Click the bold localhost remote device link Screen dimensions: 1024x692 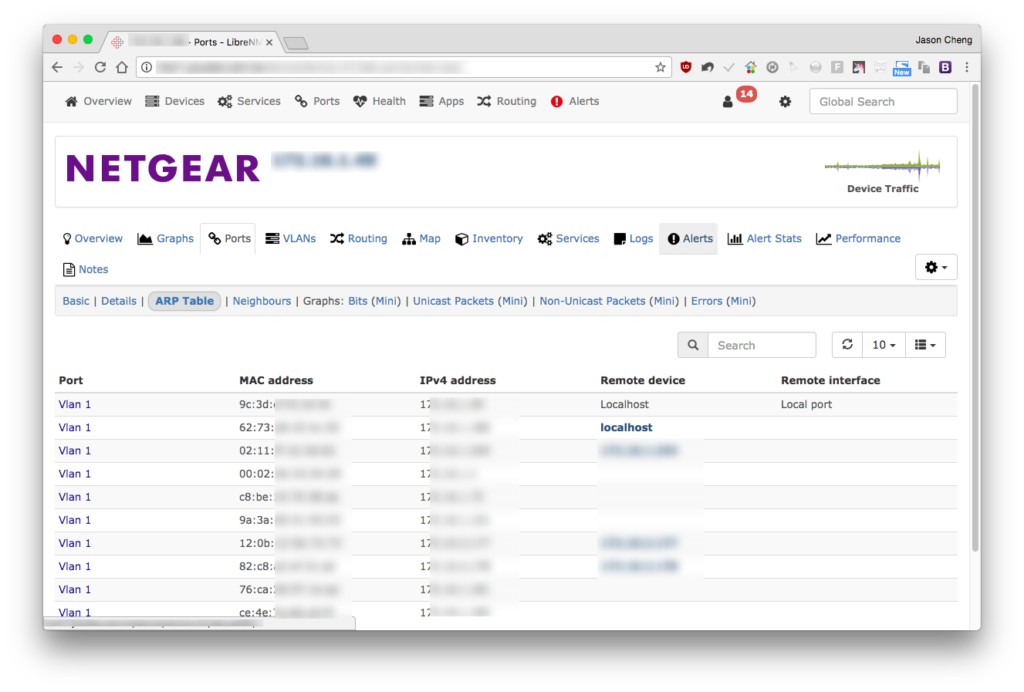pyautogui.click(x=626, y=428)
